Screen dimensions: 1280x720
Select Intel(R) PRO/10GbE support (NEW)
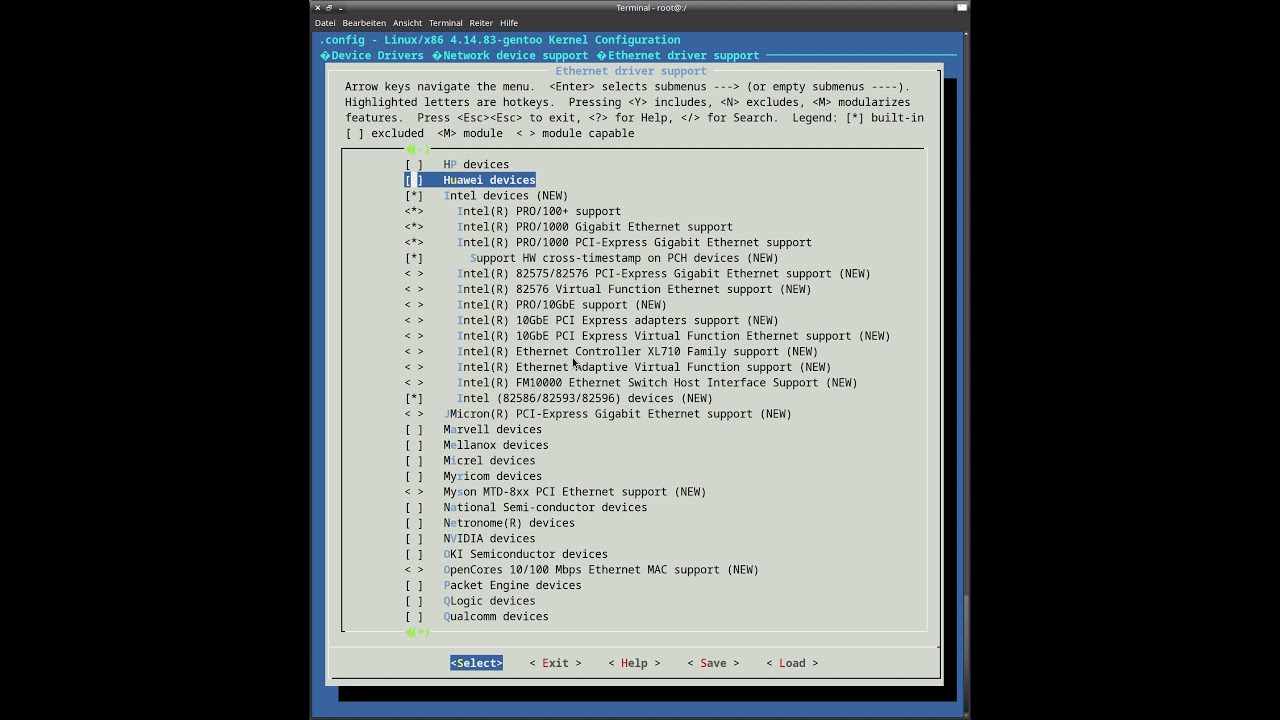tap(562, 305)
